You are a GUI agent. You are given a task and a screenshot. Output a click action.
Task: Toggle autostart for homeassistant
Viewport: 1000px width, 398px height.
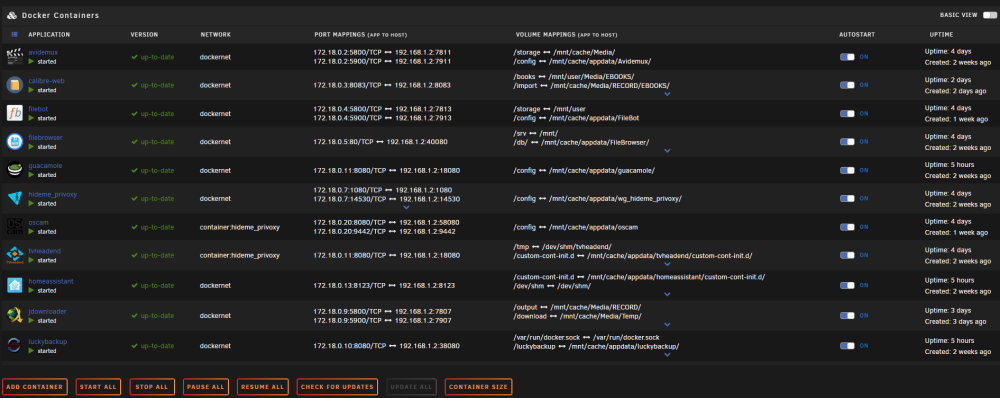(847, 285)
